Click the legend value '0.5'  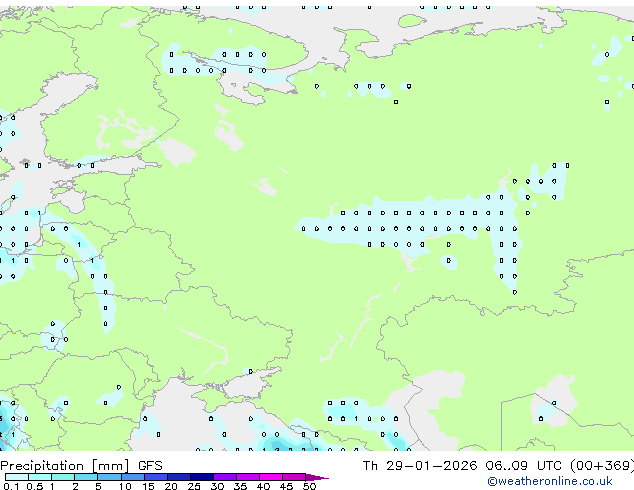(x=35, y=486)
